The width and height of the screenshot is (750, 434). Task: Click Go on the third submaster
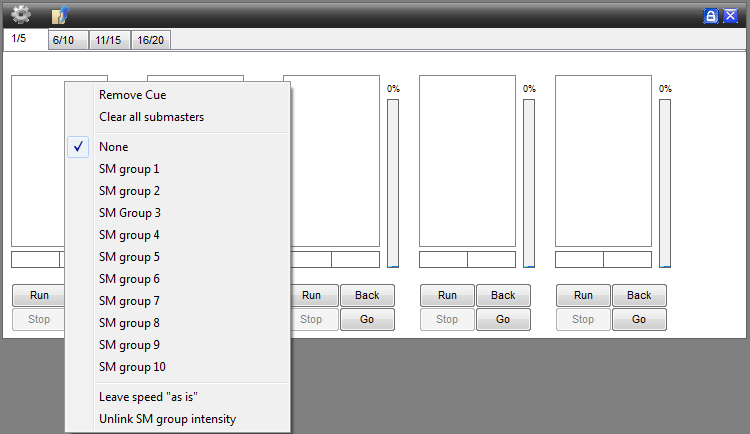click(x=367, y=319)
